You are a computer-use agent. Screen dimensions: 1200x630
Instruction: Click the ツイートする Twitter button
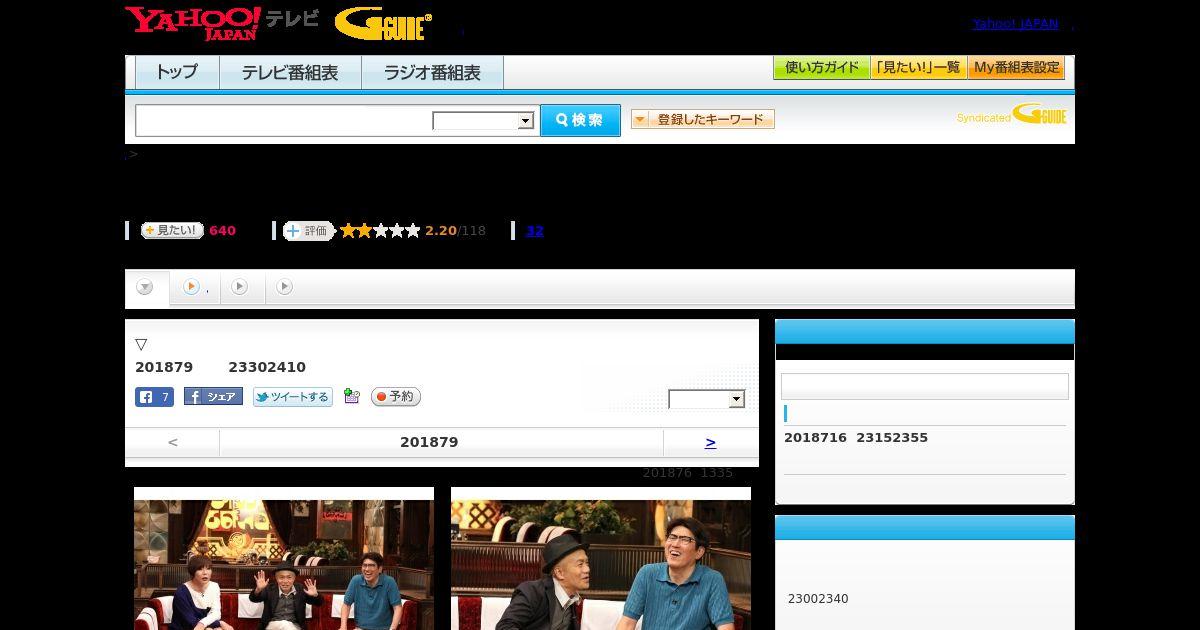pyautogui.click(x=292, y=397)
